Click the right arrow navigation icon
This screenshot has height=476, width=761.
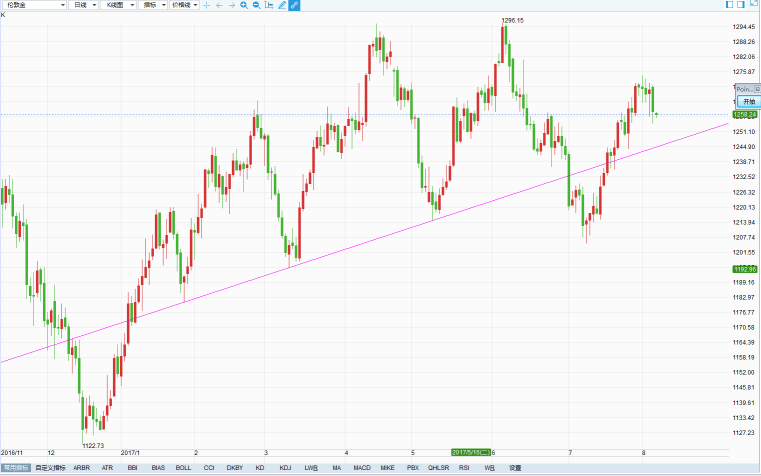232,5
